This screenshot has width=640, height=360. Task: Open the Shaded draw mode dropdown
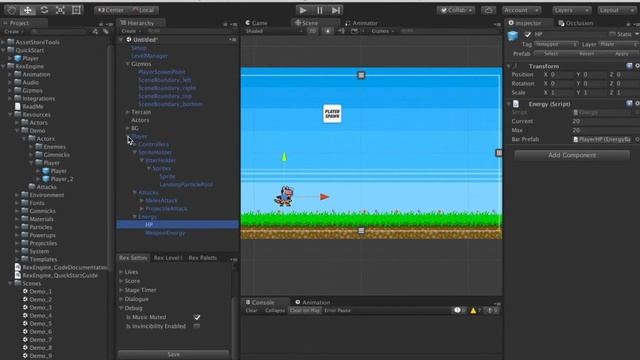pos(273,31)
